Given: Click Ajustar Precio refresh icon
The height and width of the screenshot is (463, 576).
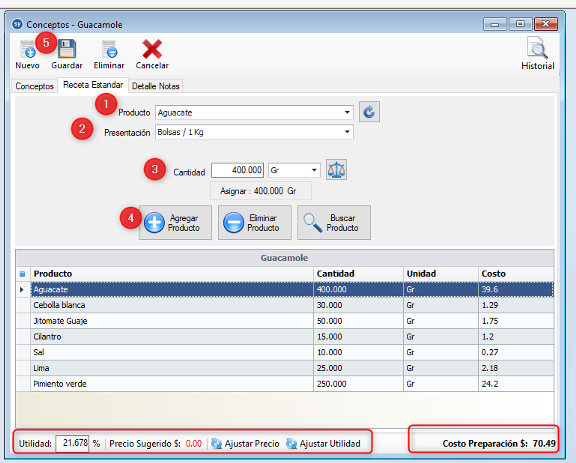Looking at the screenshot, I should pos(216,444).
